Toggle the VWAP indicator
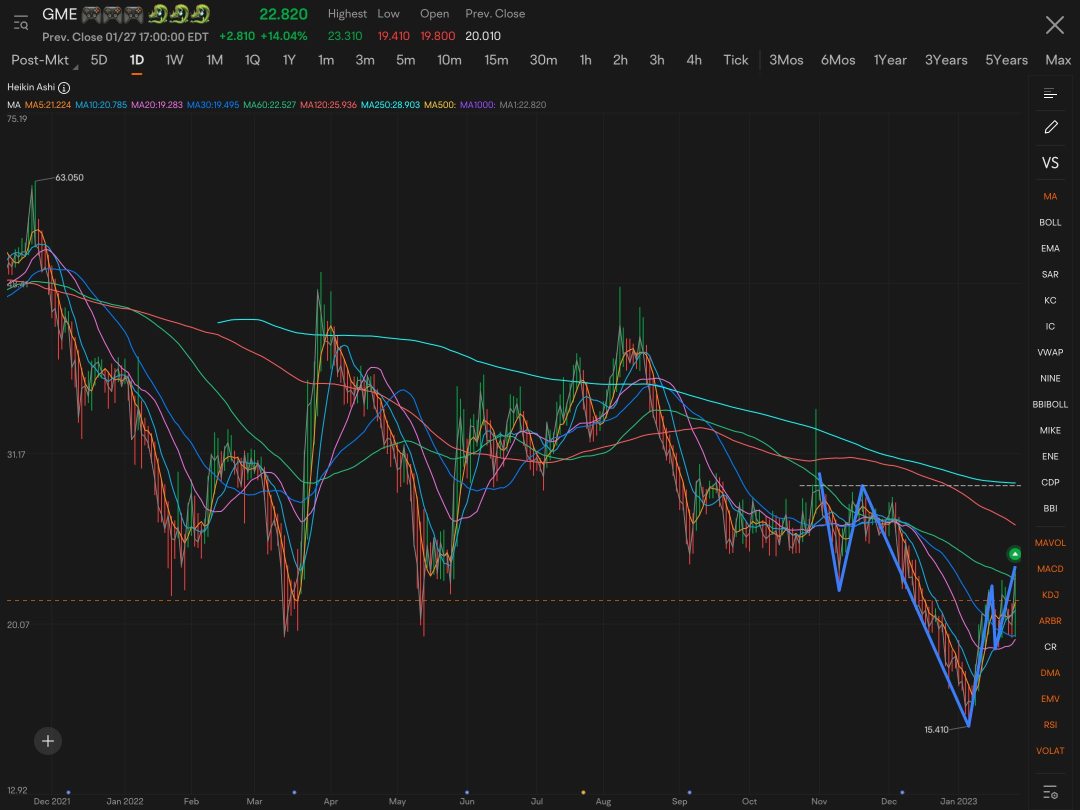 [1050, 352]
